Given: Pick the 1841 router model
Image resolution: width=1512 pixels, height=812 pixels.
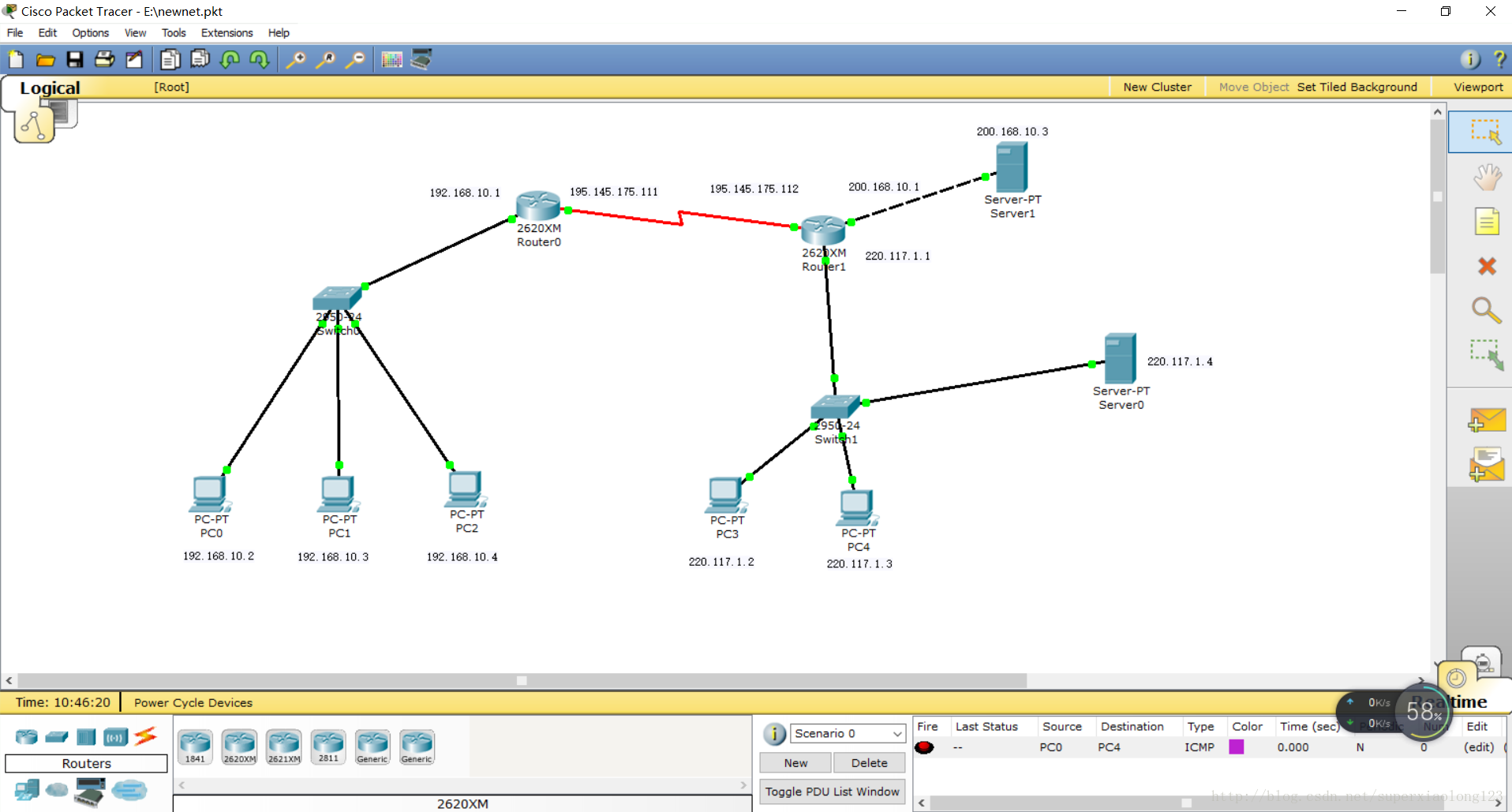Looking at the screenshot, I should [195, 747].
